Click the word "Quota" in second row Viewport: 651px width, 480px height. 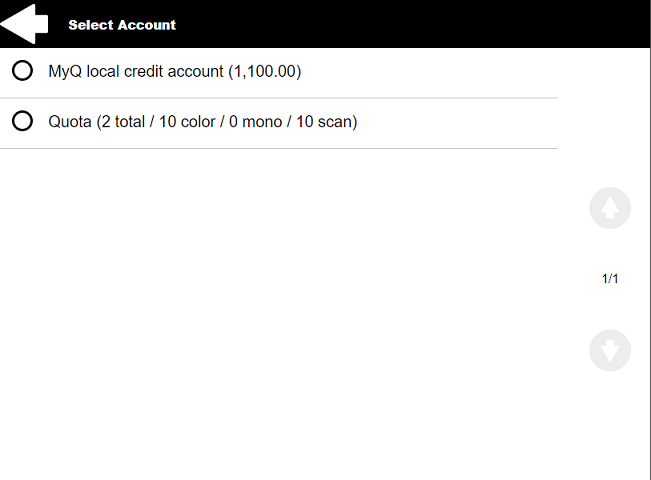tap(69, 122)
